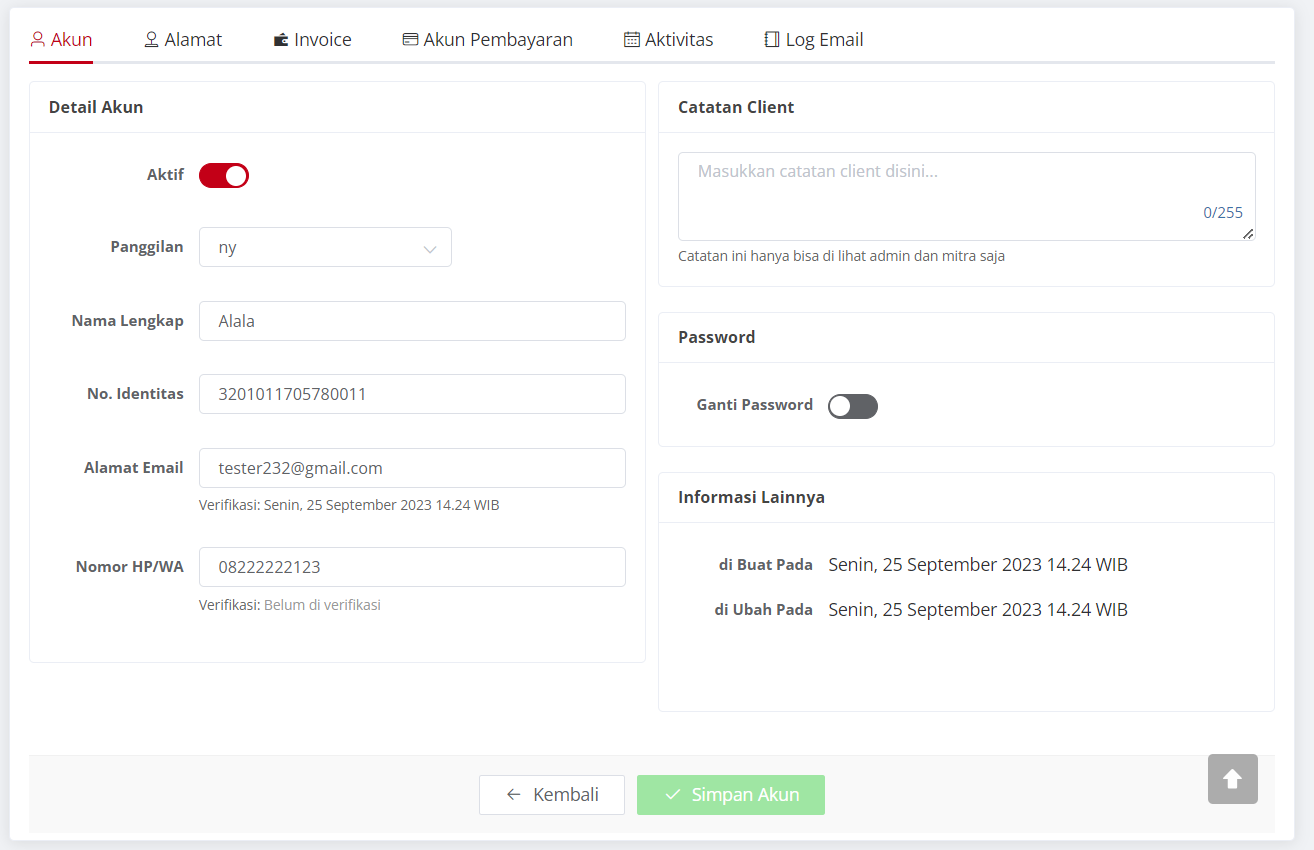Click into the Catatan Client notes textarea
The width and height of the screenshot is (1314, 850).
tap(966, 196)
